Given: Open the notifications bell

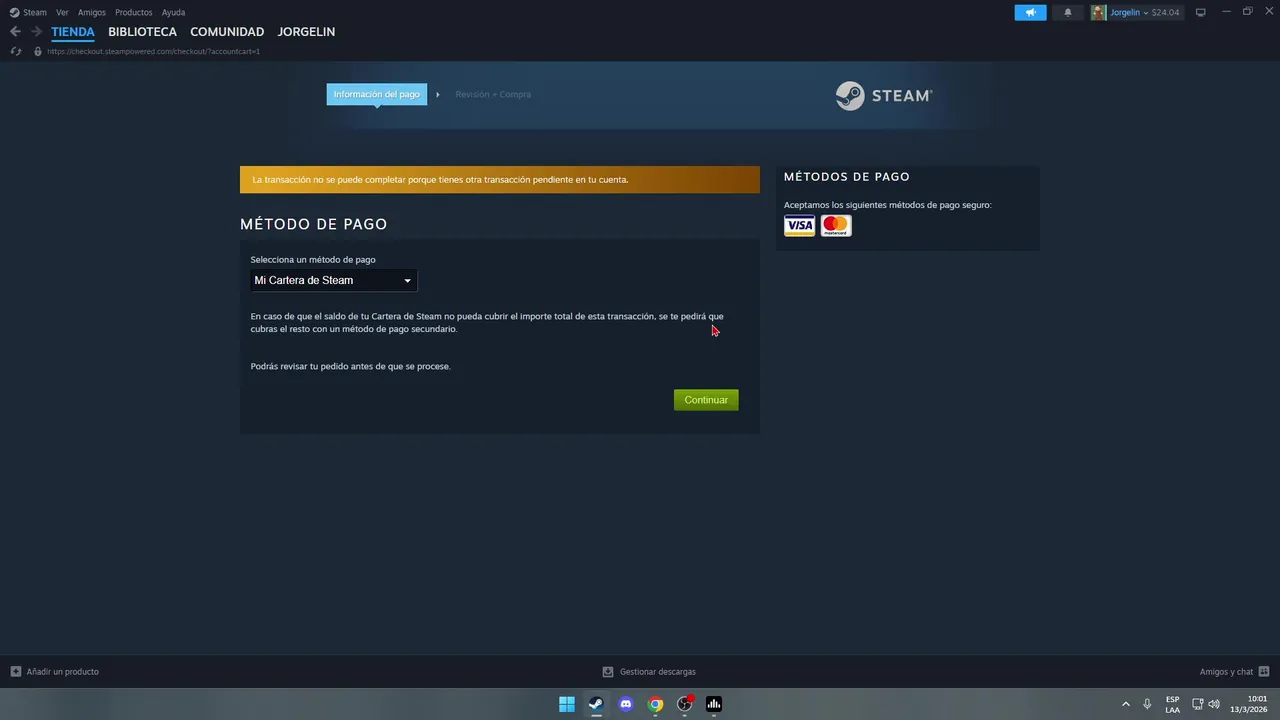Looking at the screenshot, I should 1067,12.
